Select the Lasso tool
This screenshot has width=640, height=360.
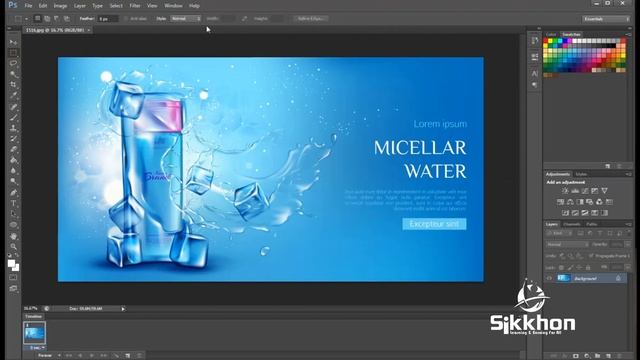[13, 64]
